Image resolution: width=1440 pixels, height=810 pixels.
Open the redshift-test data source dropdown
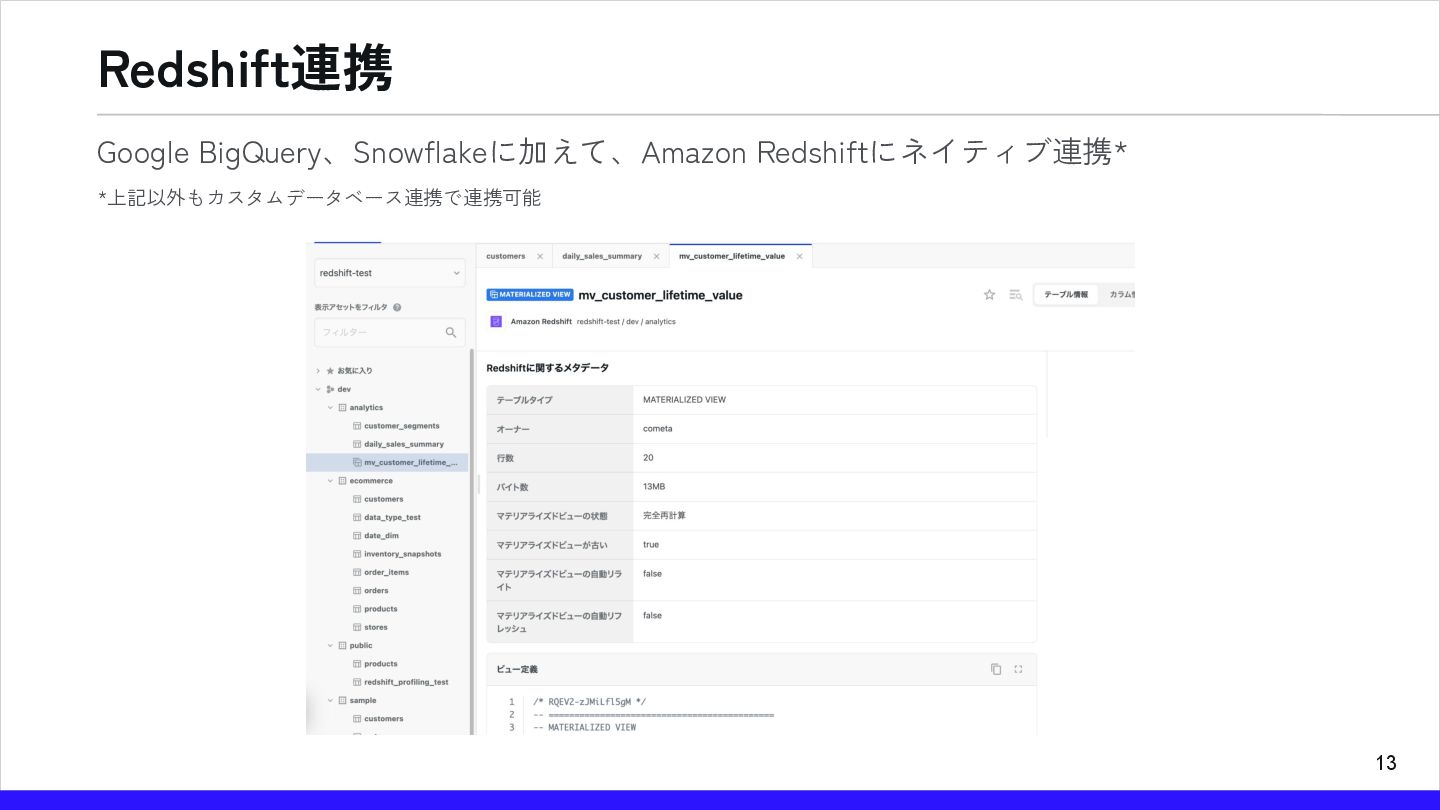click(x=389, y=273)
